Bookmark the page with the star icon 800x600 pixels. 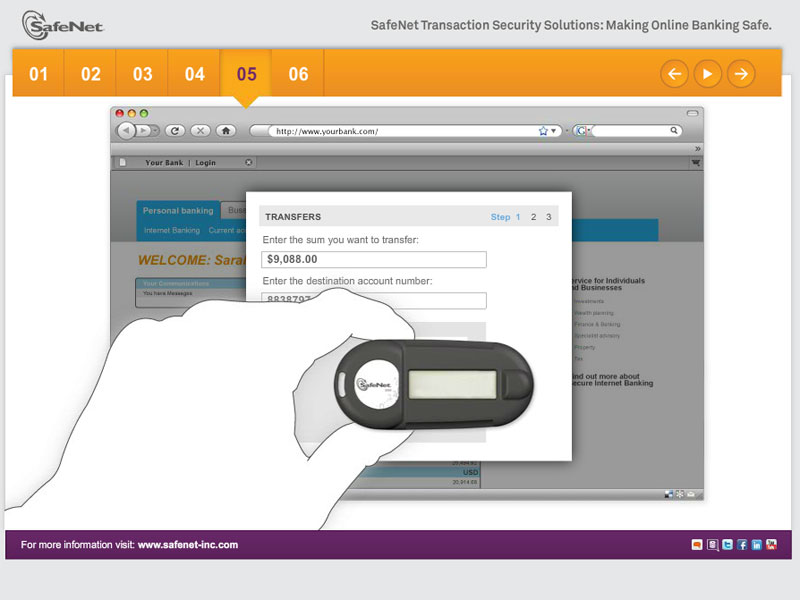(543, 131)
